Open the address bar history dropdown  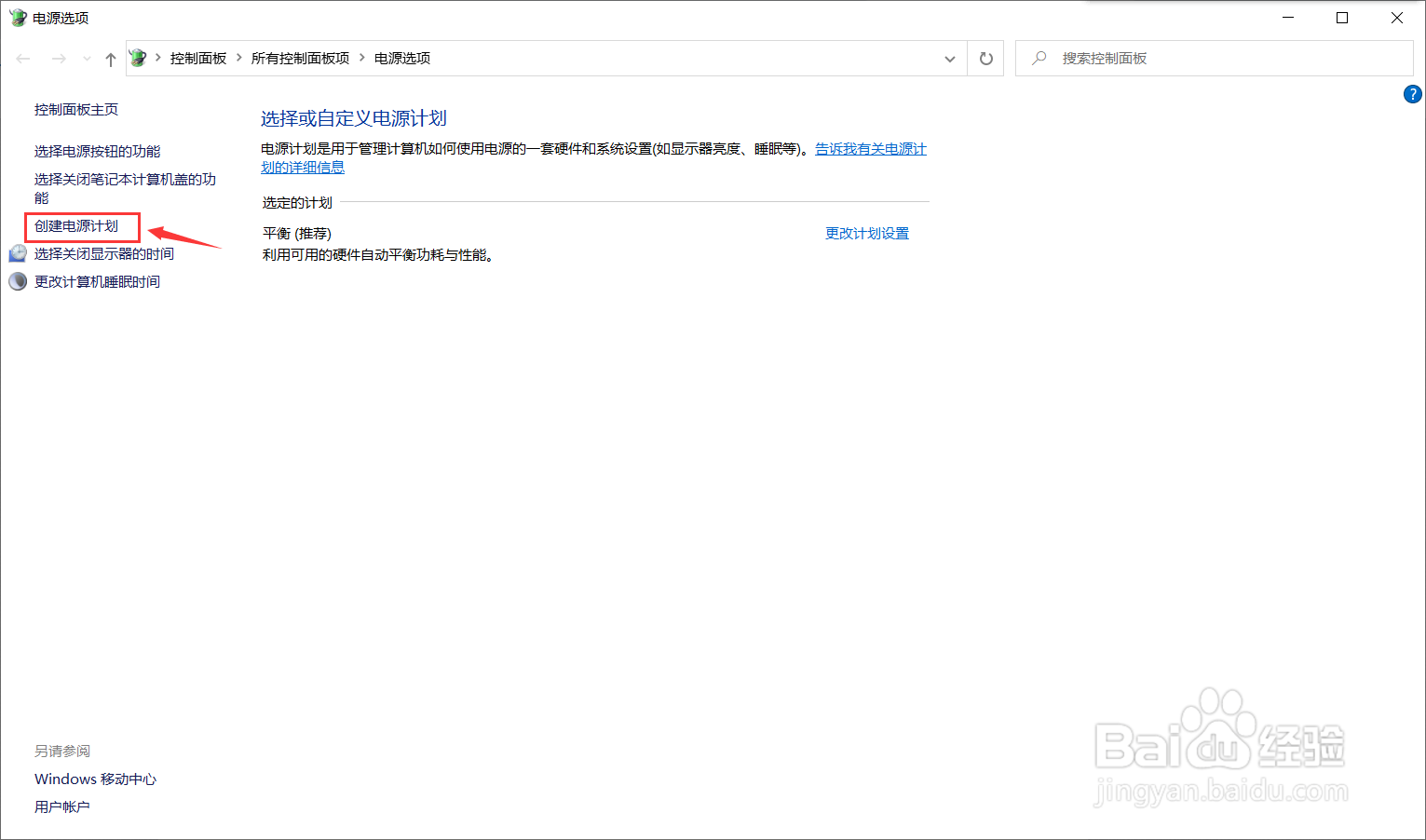949,58
